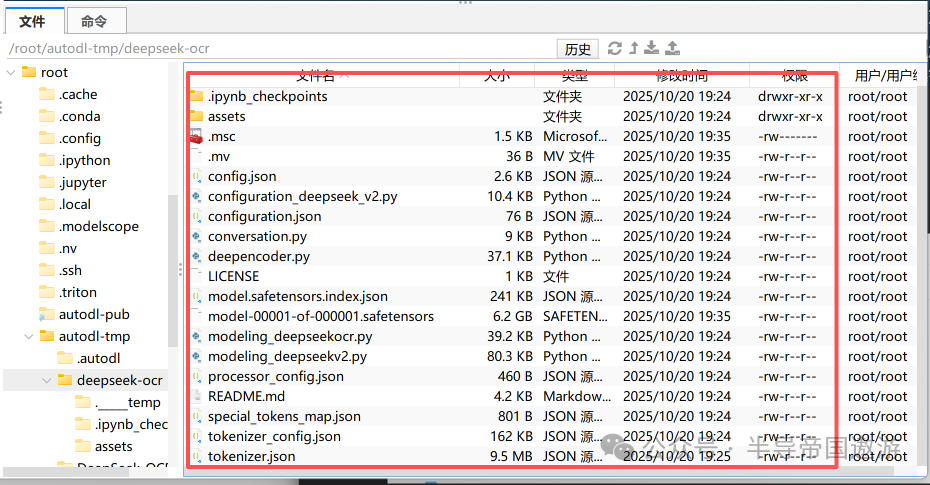Select the .jupyter folder in tree
This screenshot has width=930, height=485.
82,182
